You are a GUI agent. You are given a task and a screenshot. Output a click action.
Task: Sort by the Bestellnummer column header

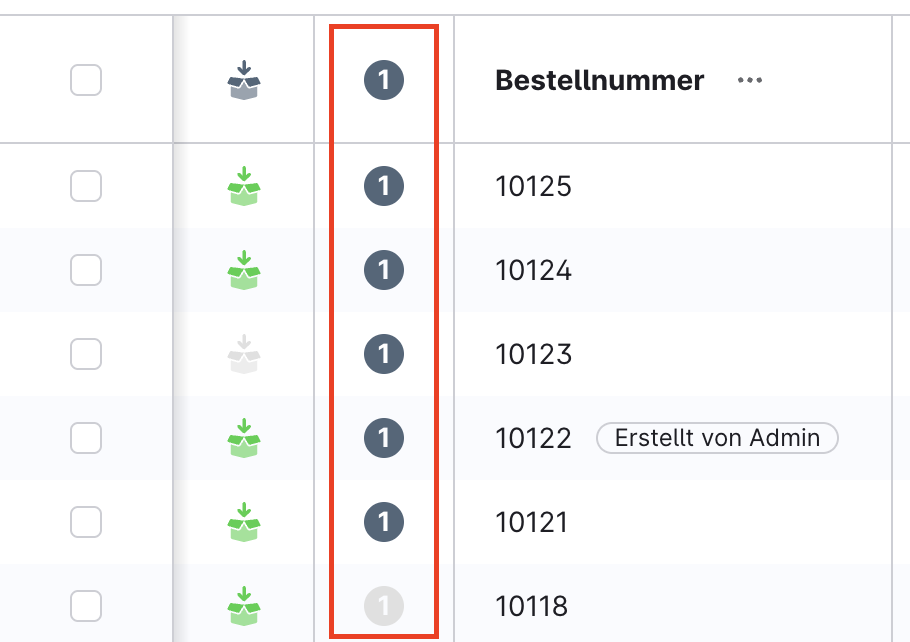tap(599, 80)
